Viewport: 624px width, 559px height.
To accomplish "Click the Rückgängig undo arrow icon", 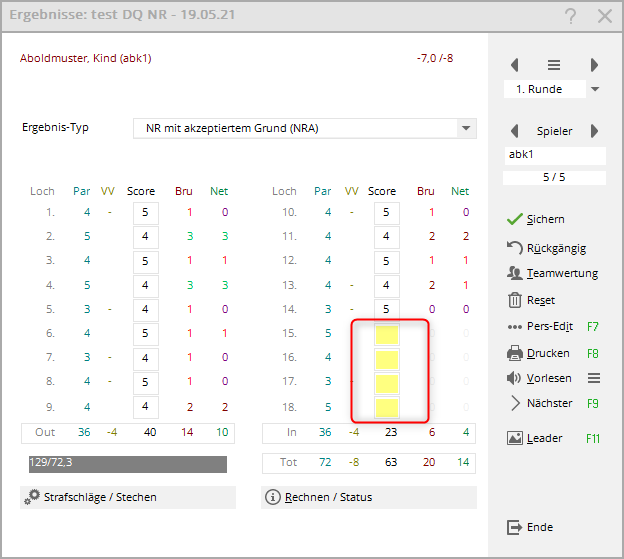I will click(x=515, y=247).
